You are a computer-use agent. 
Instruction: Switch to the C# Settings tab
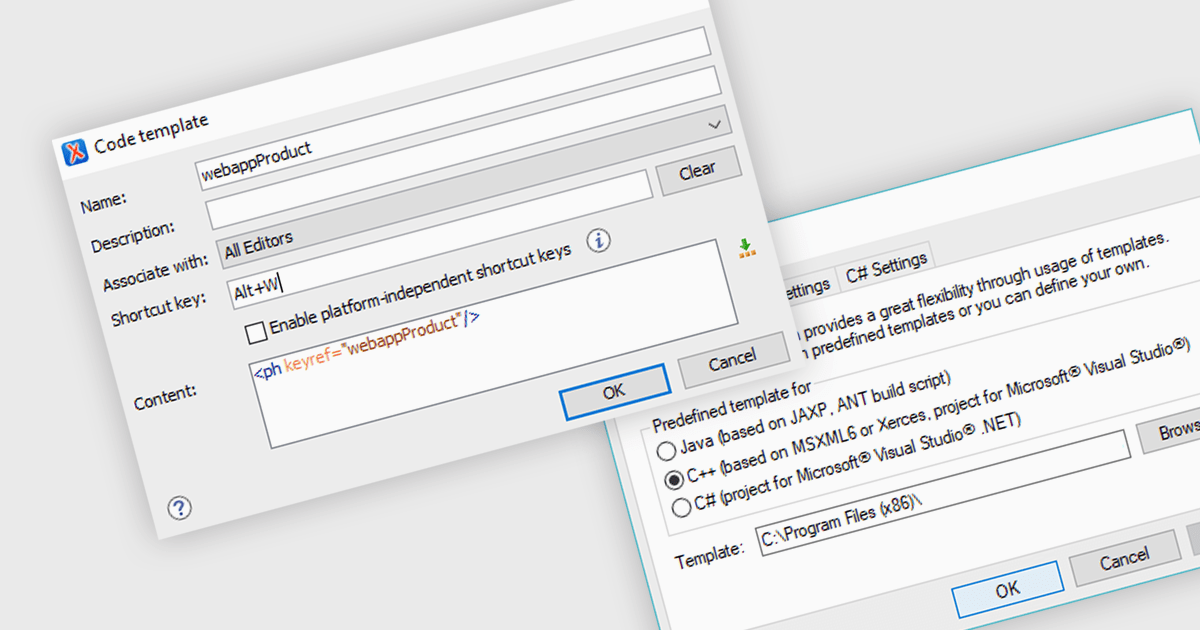[885, 265]
